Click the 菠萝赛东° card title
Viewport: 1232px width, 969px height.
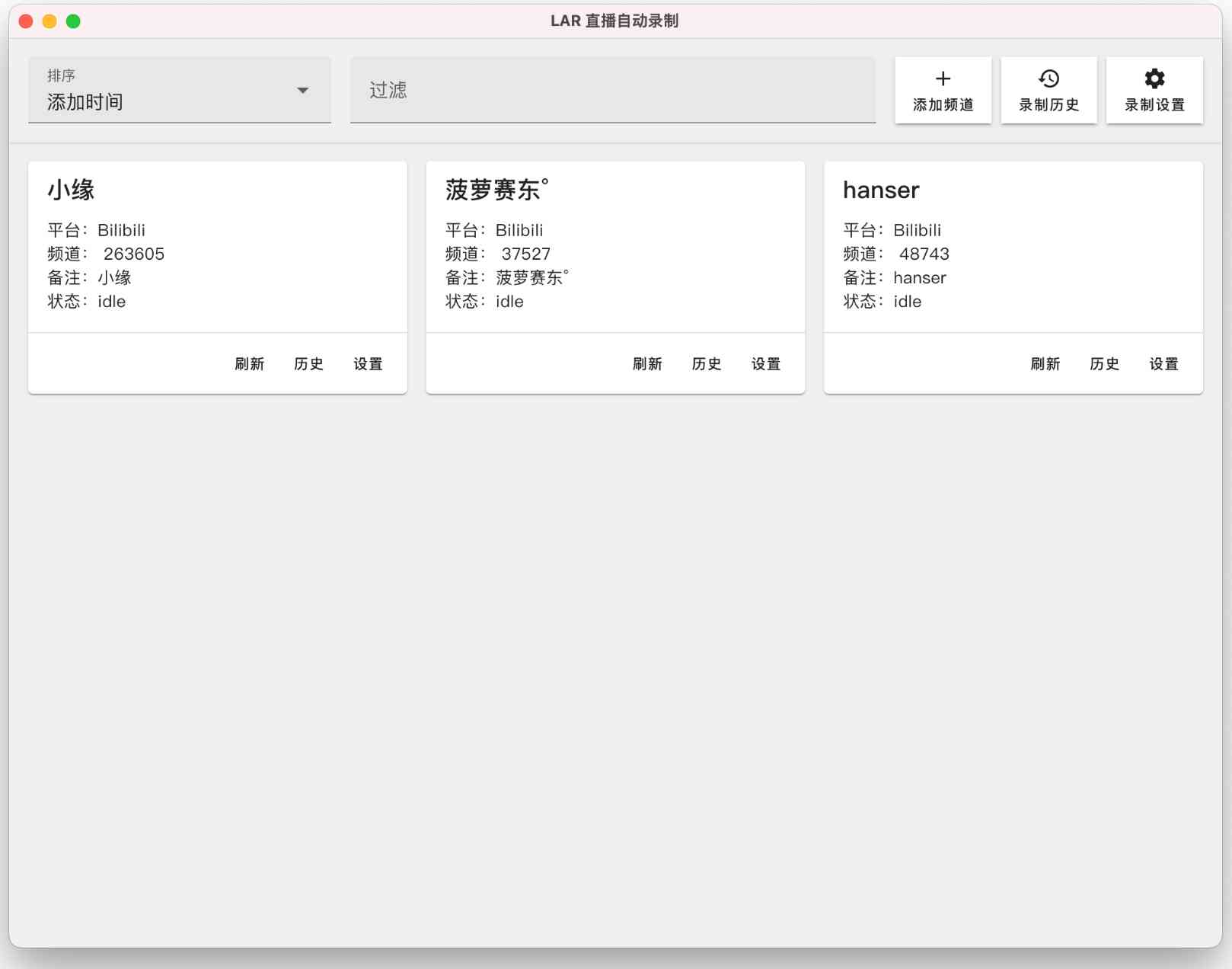[496, 190]
